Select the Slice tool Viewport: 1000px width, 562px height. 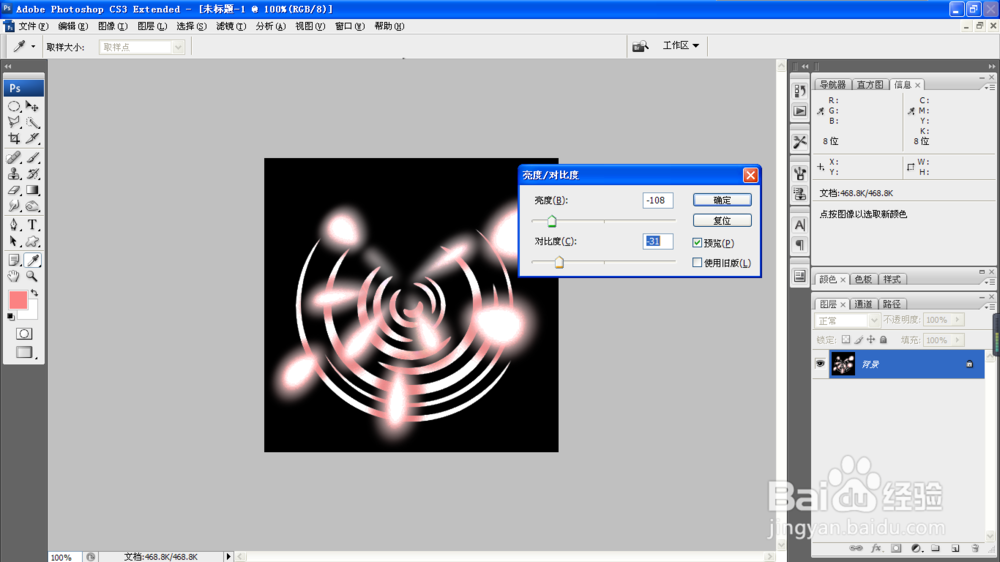pos(33,138)
